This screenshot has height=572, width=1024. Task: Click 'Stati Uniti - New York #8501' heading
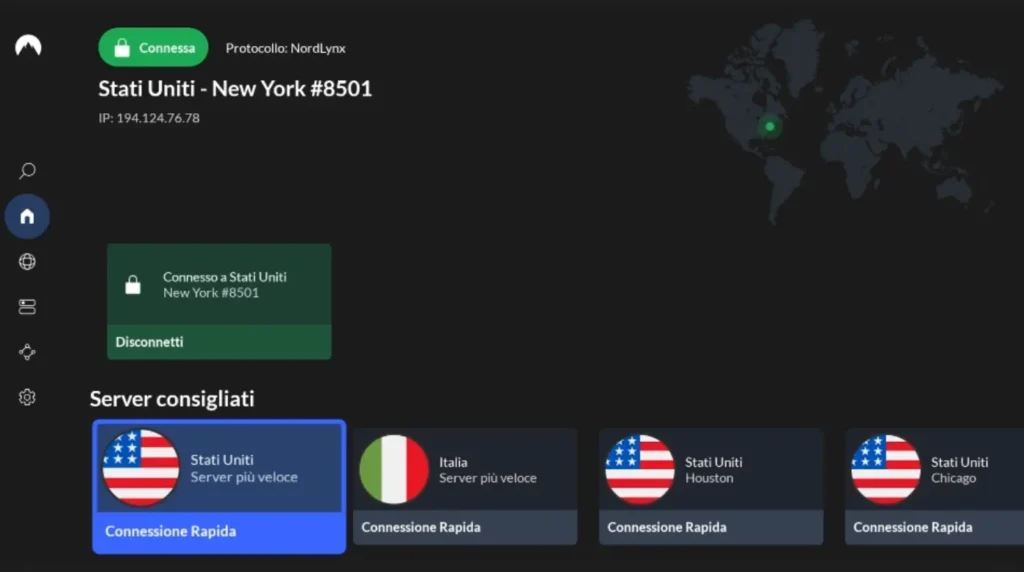coord(235,88)
